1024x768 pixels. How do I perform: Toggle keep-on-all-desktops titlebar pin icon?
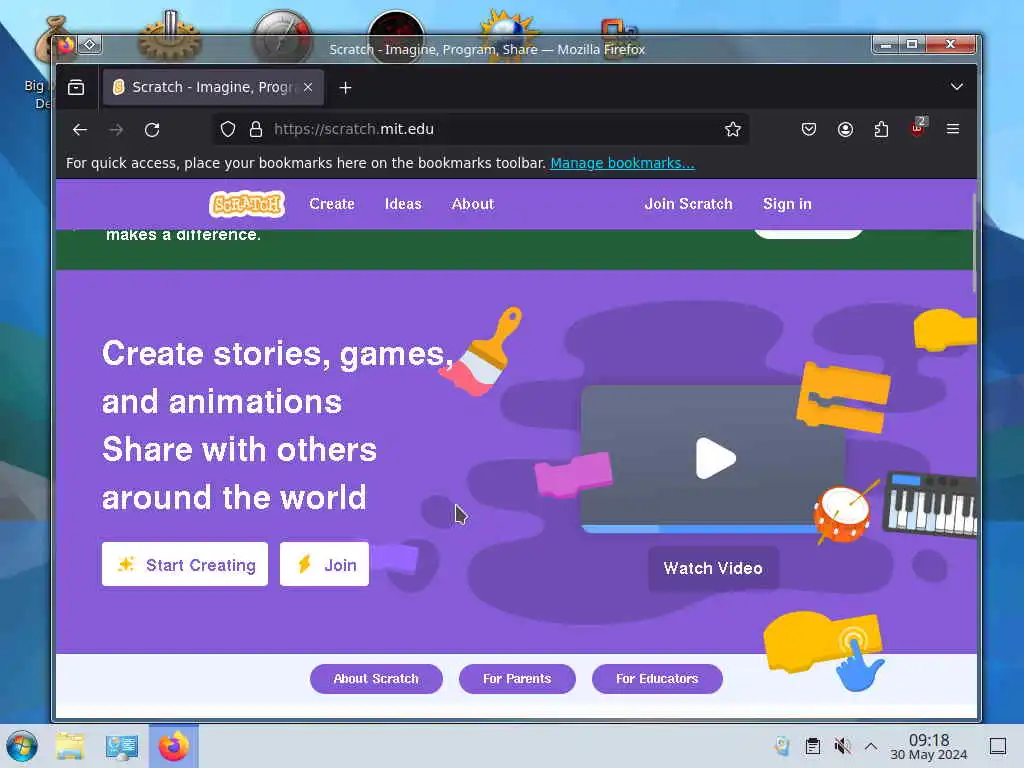[x=89, y=45]
